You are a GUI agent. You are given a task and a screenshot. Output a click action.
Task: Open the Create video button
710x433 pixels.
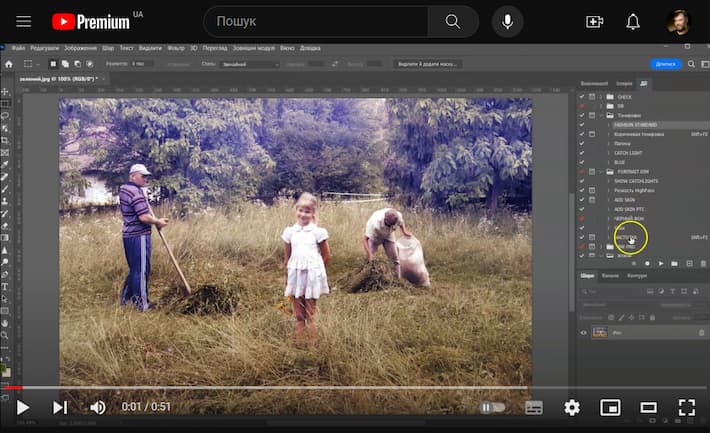click(594, 21)
